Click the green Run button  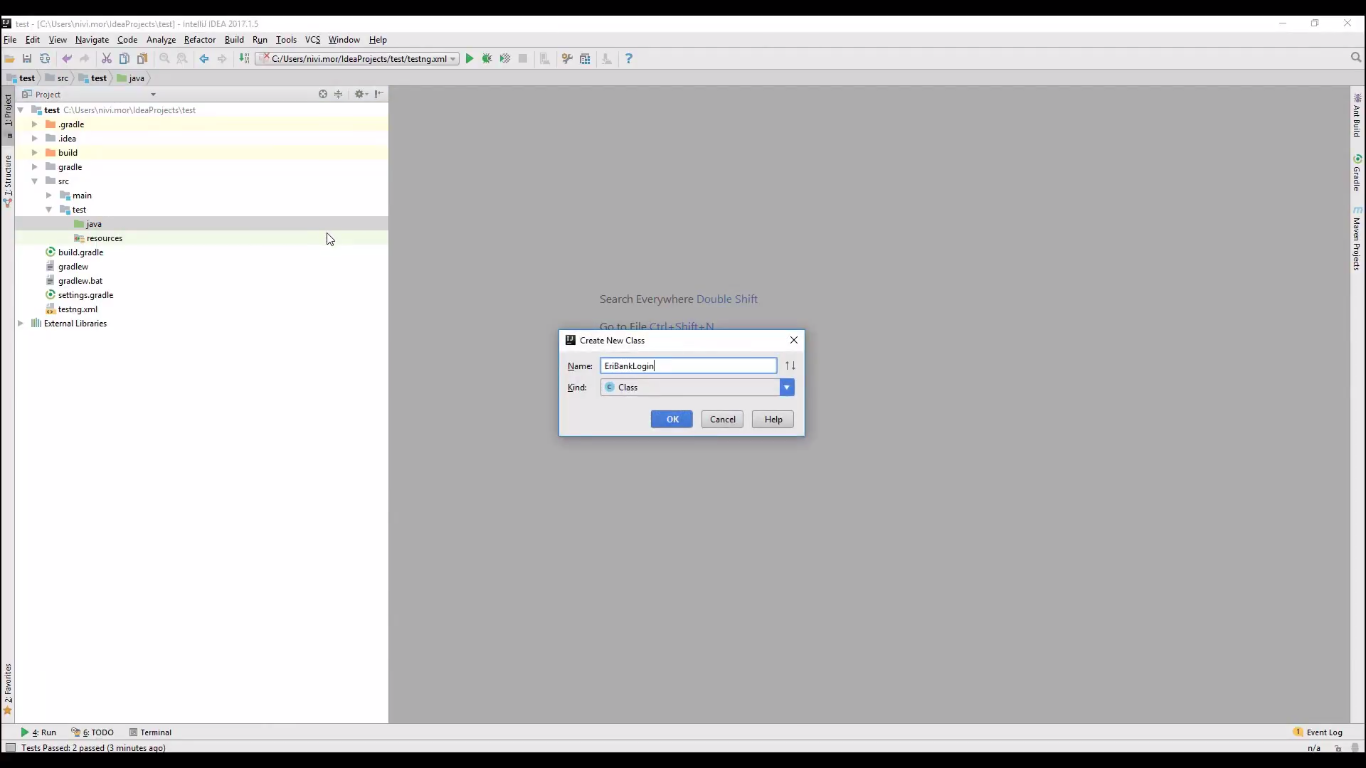(x=469, y=59)
